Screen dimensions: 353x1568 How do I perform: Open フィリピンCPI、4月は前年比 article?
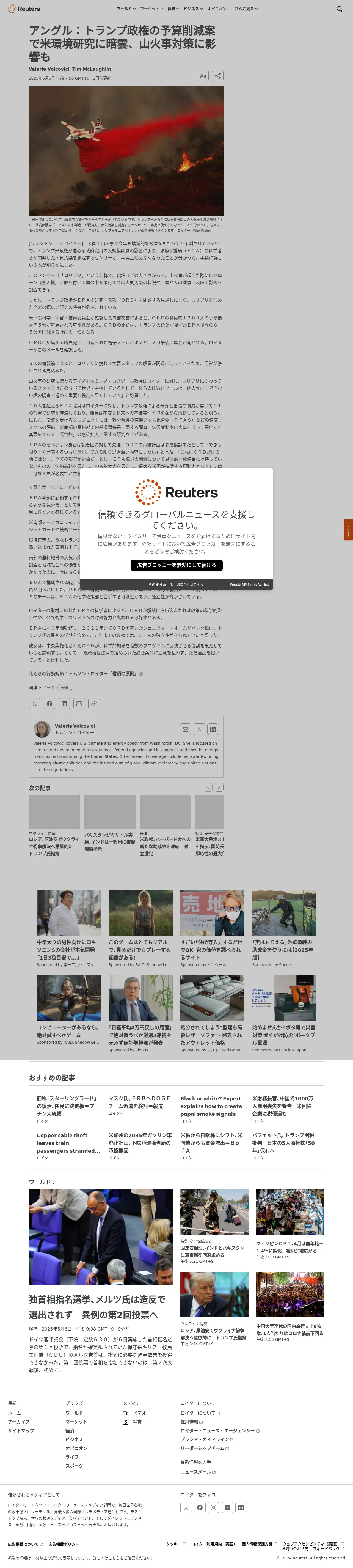point(290,1247)
